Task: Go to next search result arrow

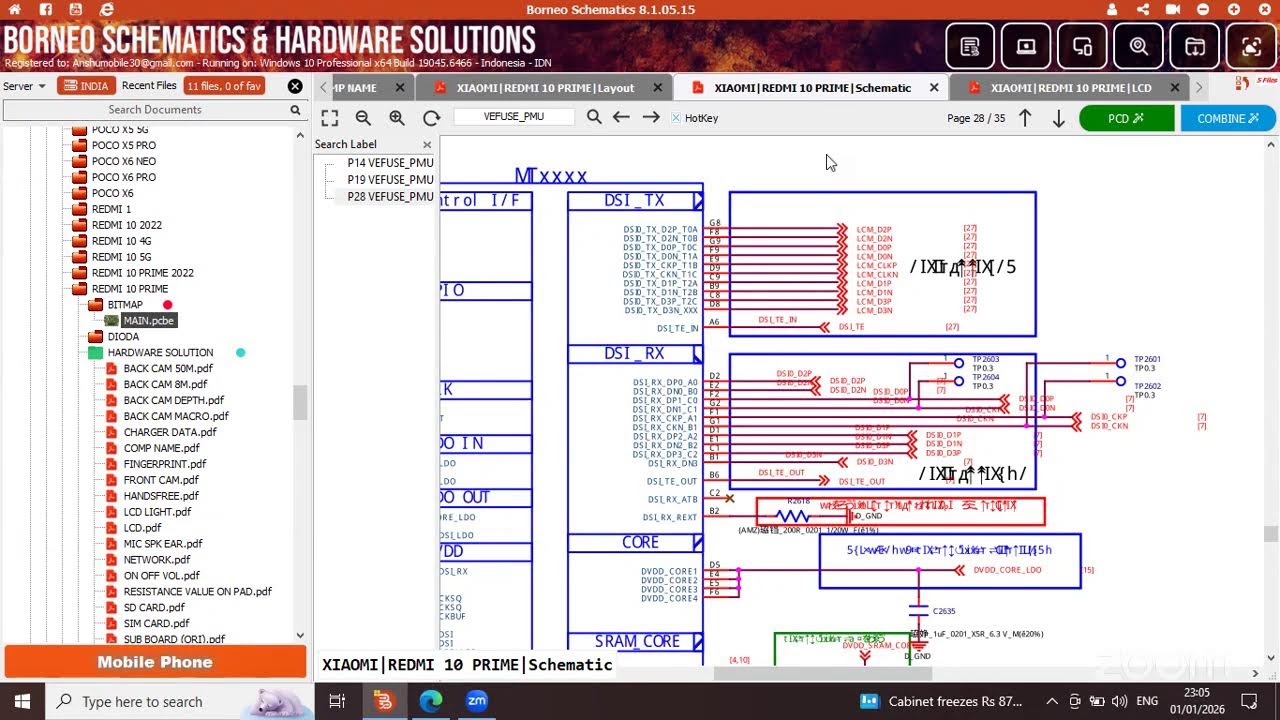Action: tap(651, 117)
